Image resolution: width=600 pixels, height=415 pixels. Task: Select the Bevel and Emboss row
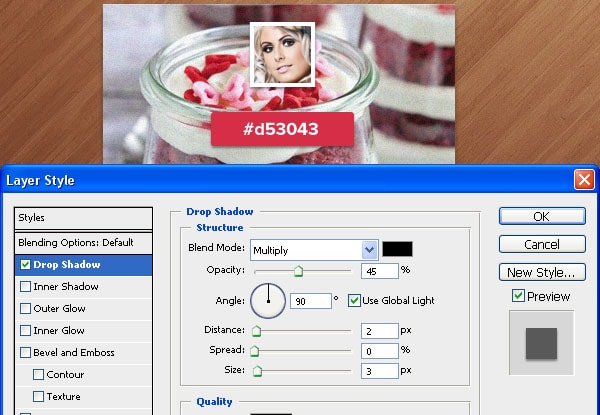click(x=83, y=352)
